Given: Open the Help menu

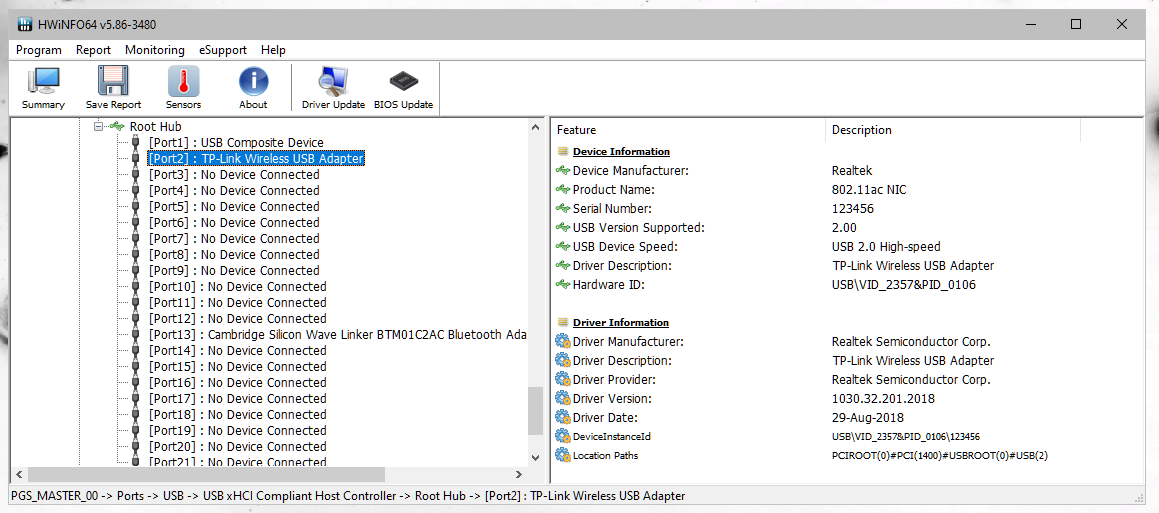Looking at the screenshot, I should click(x=273, y=50).
